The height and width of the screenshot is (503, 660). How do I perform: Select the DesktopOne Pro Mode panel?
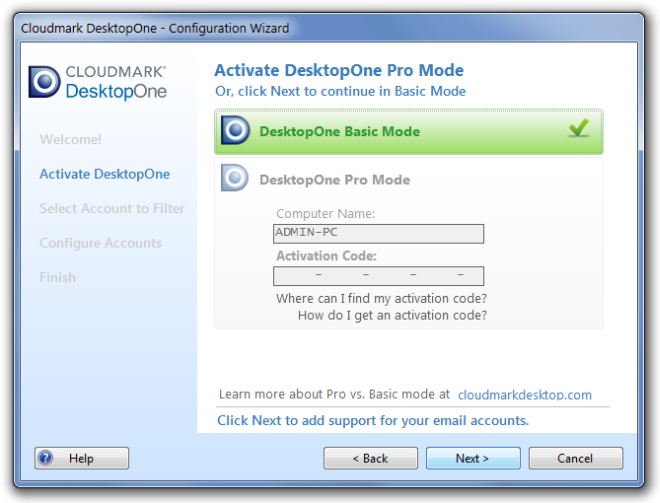click(x=408, y=243)
